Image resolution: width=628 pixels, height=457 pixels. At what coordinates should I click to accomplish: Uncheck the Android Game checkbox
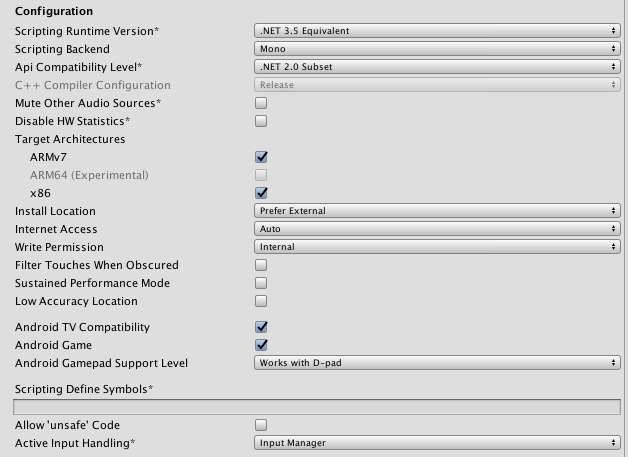coord(261,345)
